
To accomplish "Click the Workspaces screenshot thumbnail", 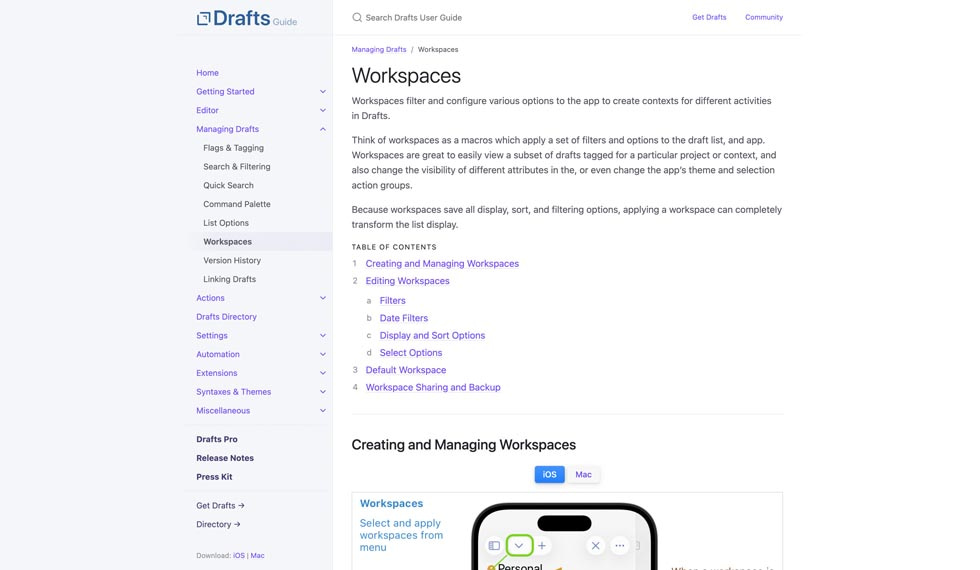I will pos(567,531).
